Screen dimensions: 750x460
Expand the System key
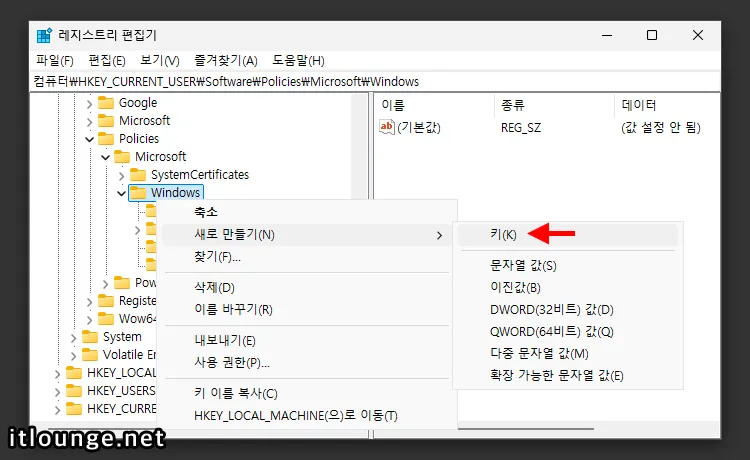pyautogui.click(x=73, y=338)
